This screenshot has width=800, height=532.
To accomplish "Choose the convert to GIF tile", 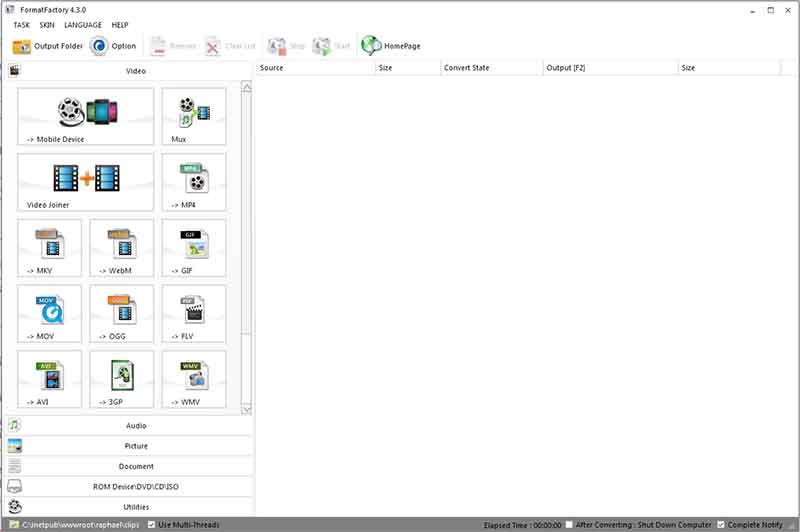I will point(194,248).
